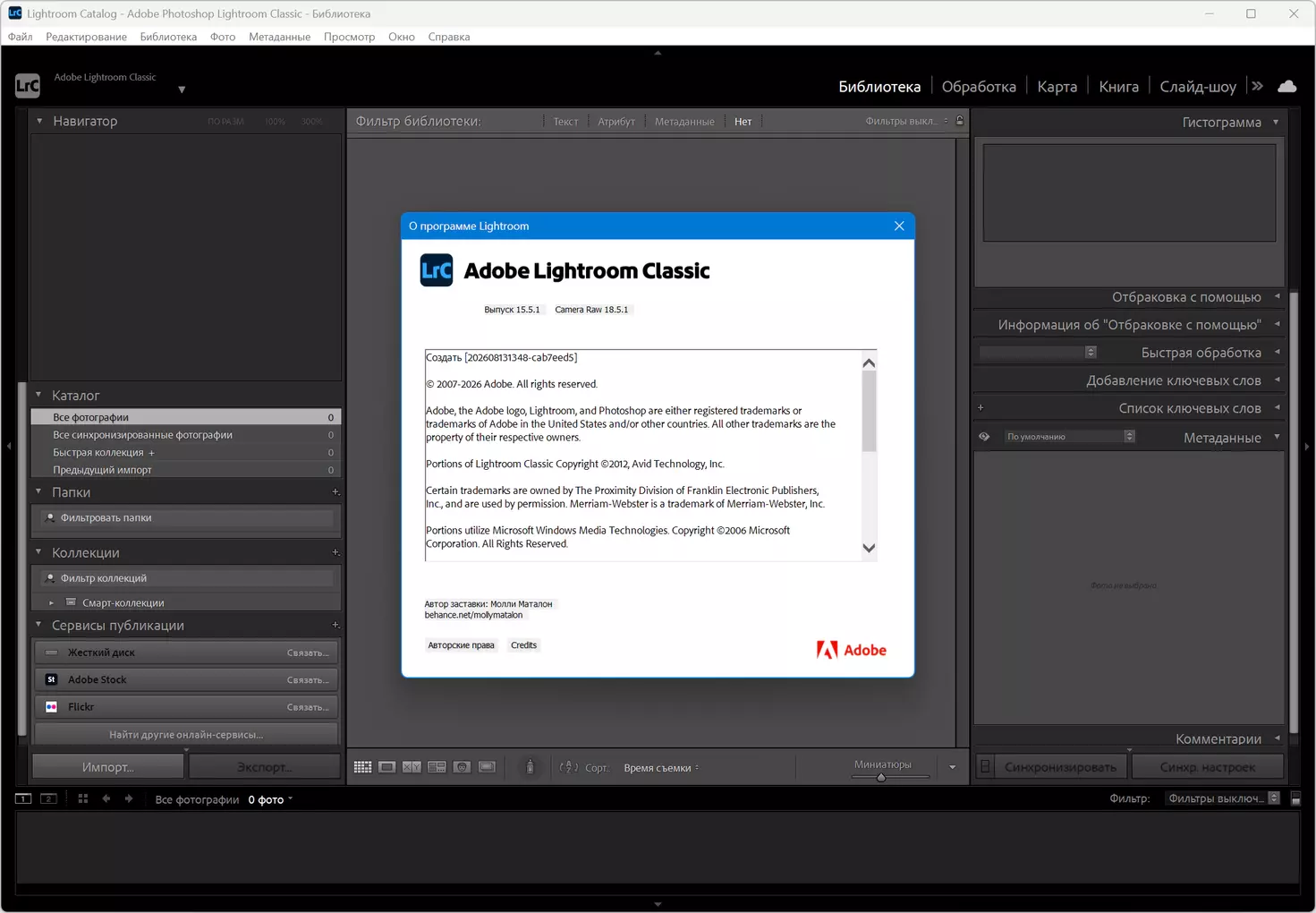Viewport: 1316px width, 913px height.
Task: Open the Фильтры выключ. filmstrip filter dropdown
Action: point(1223,798)
